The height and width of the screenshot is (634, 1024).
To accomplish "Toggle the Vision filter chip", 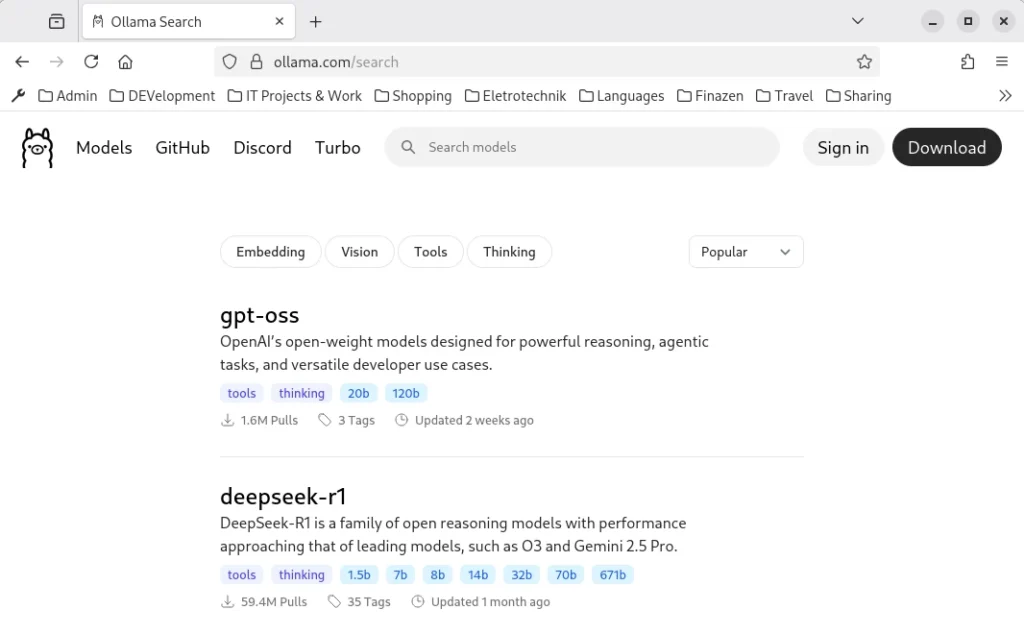I will (x=359, y=251).
